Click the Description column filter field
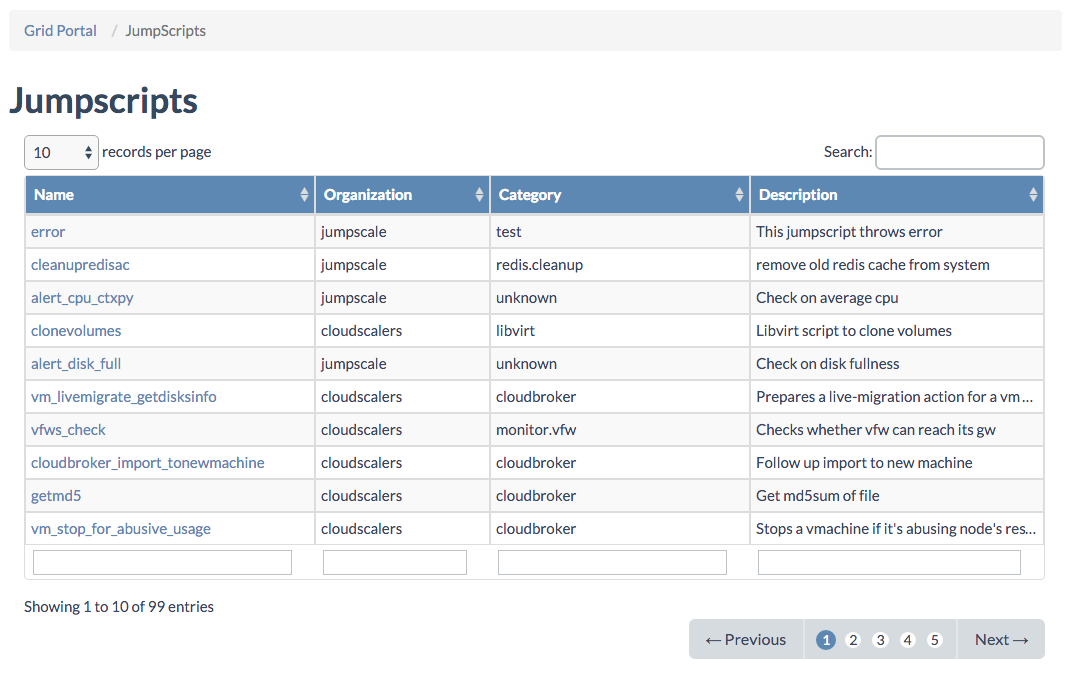The image size is (1070, 689). click(x=889, y=562)
